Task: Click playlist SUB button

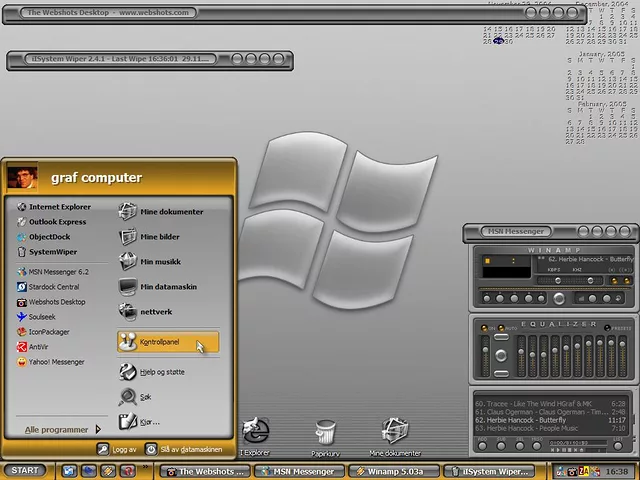Action: 501,446
